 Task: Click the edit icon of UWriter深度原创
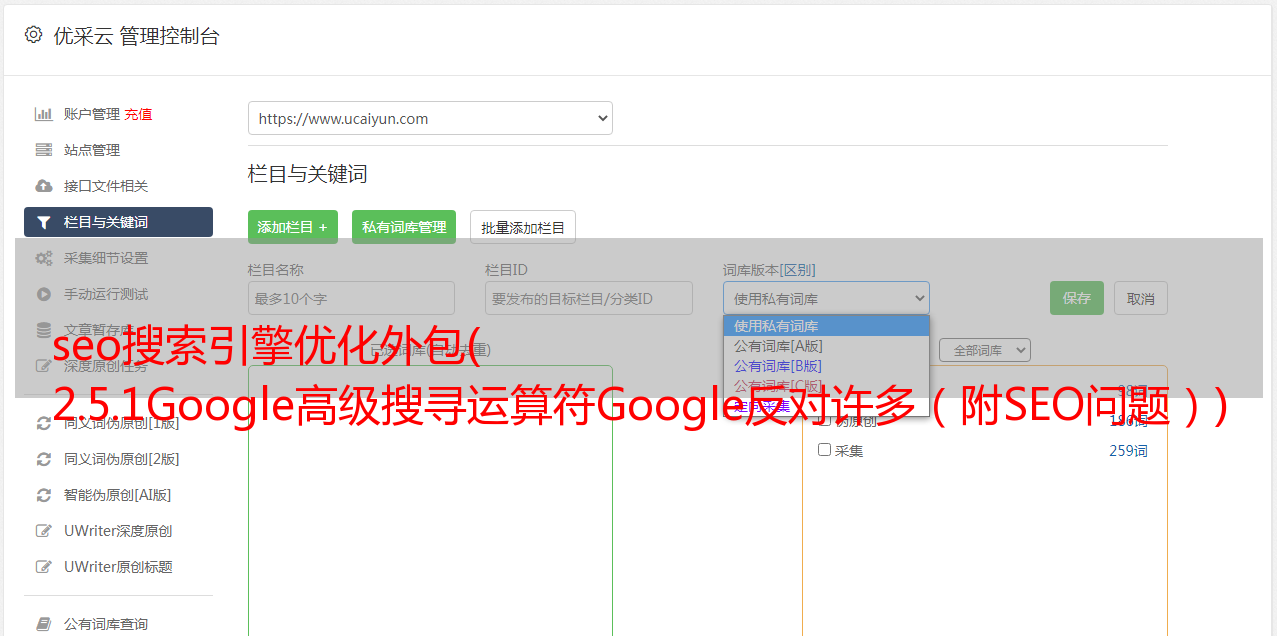click(x=43, y=531)
